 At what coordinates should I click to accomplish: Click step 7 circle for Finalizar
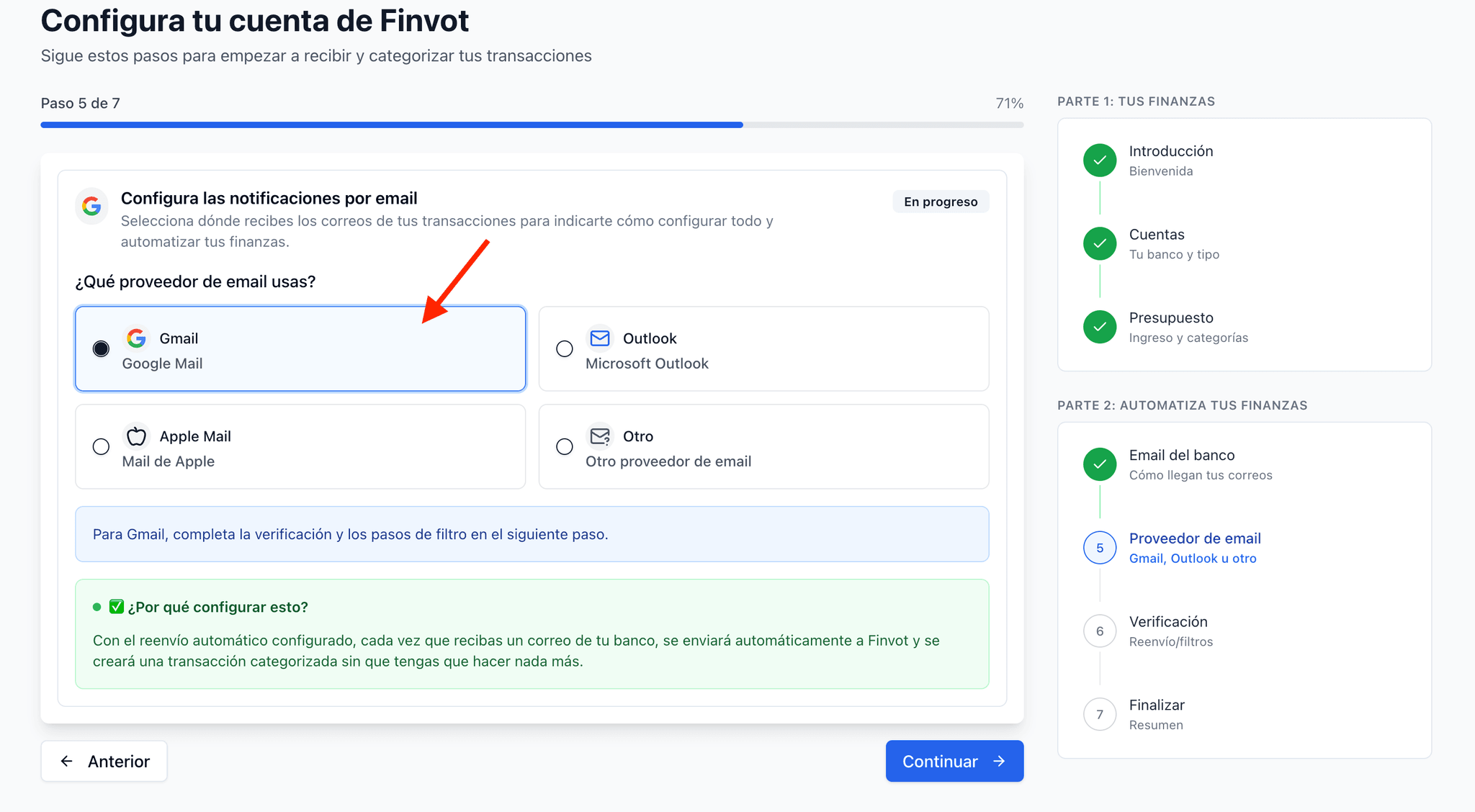pyautogui.click(x=1100, y=714)
